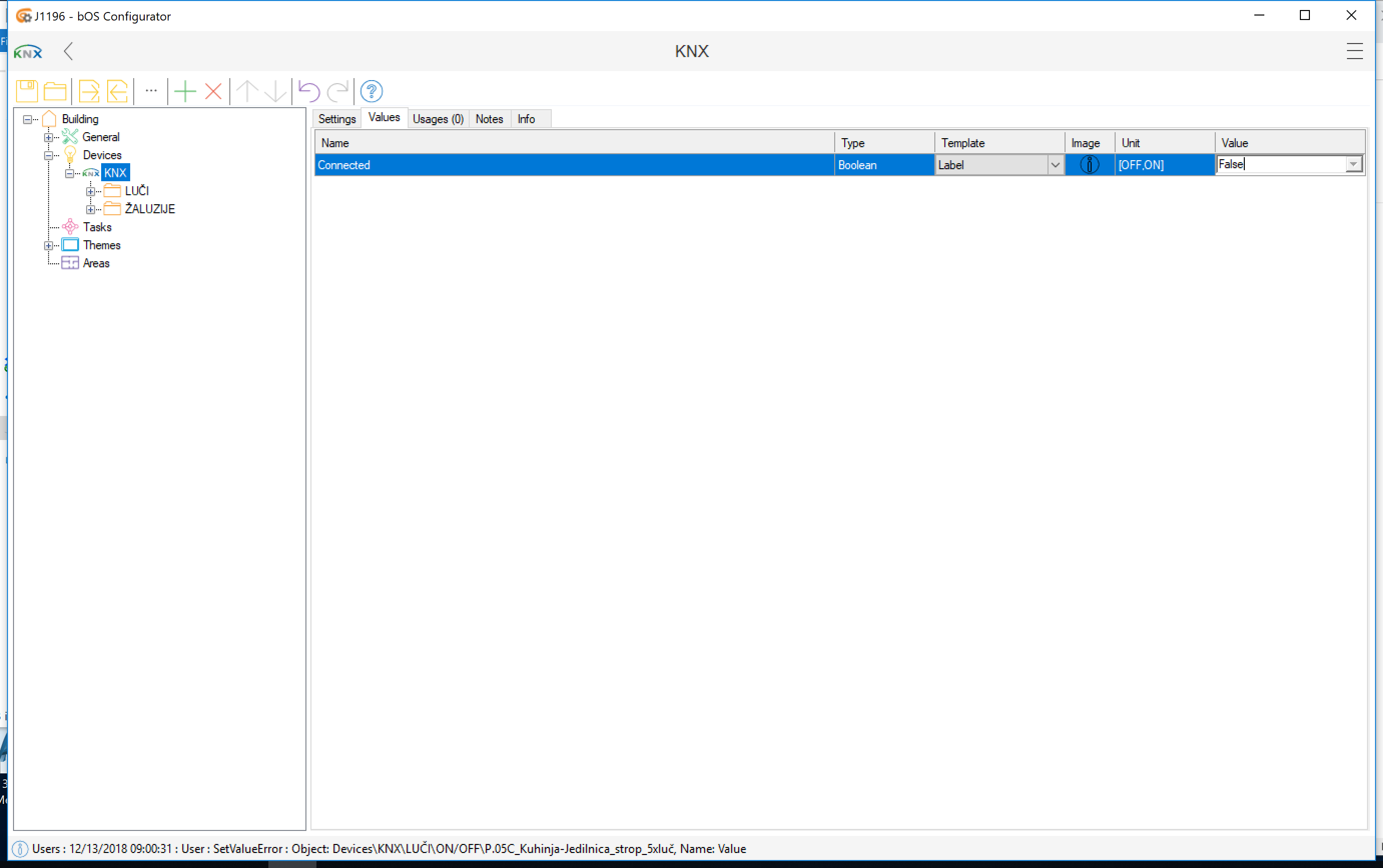Click the Undo arrow icon

pyautogui.click(x=309, y=91)
